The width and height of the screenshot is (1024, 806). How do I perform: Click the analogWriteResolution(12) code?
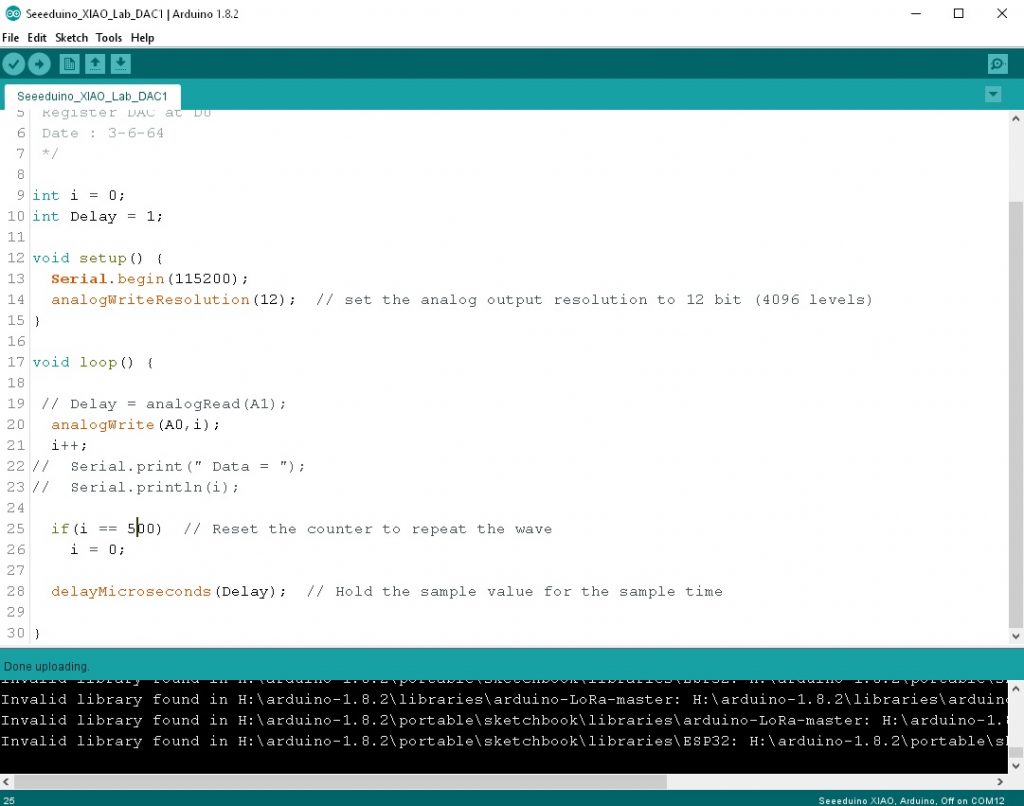[x=173, y=300]
